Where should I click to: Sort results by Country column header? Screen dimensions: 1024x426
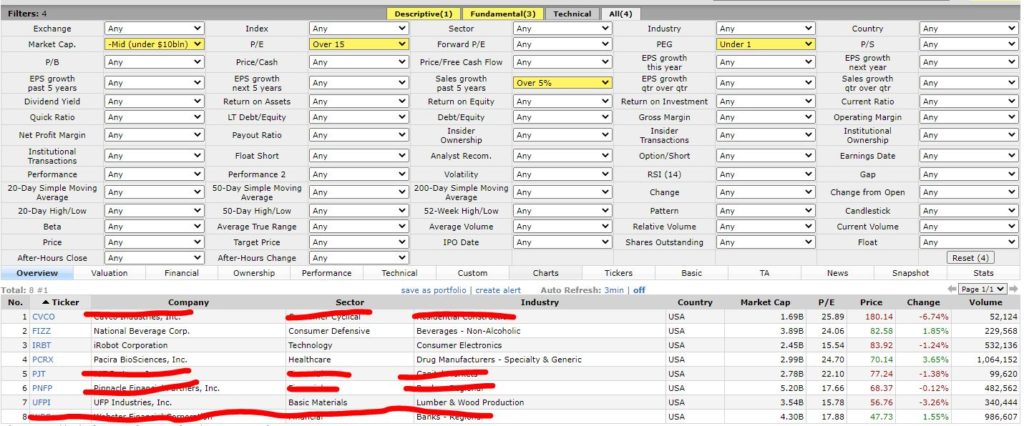pyautogui.click(x=695, y=303)
